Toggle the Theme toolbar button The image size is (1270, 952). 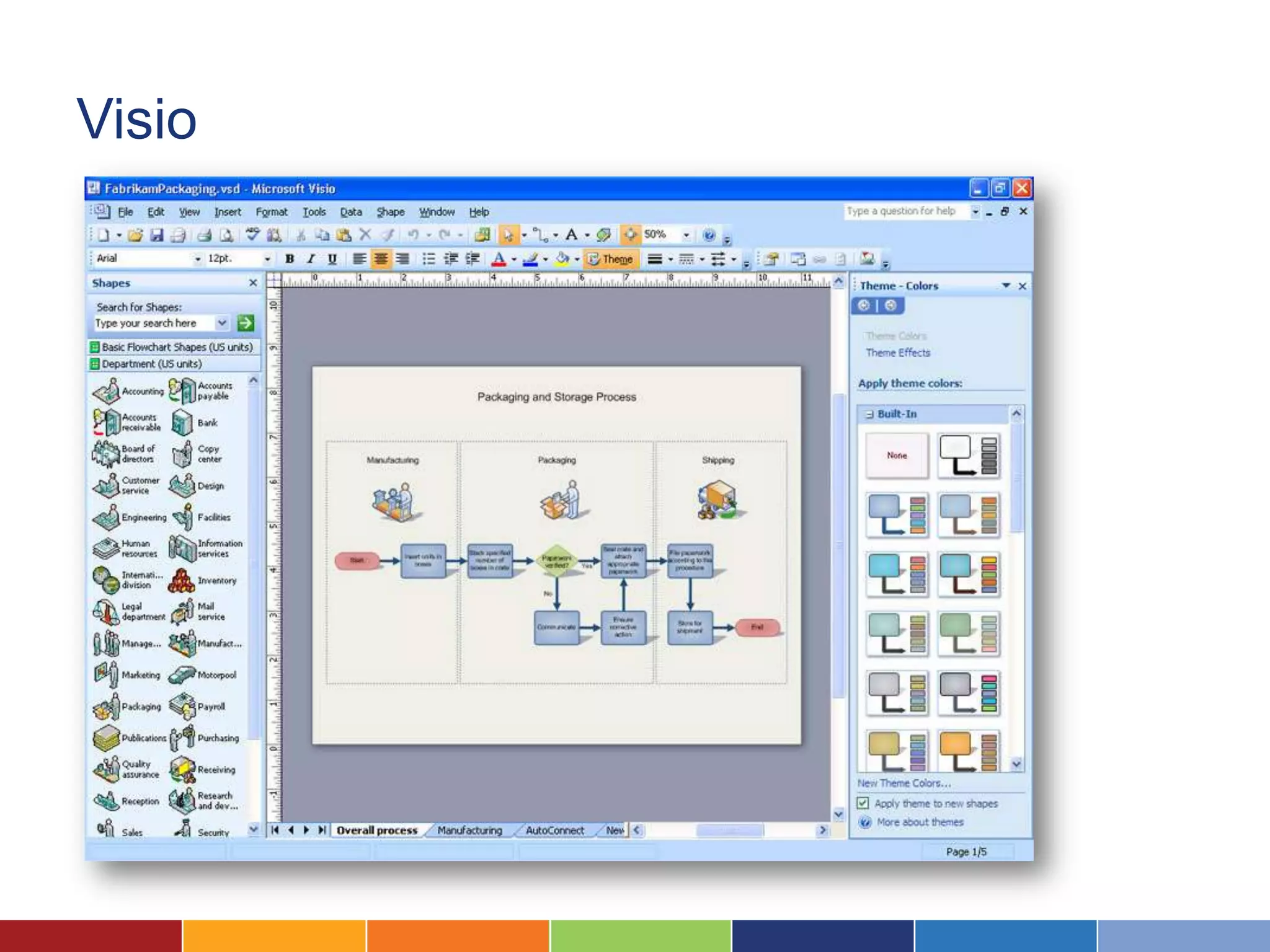click(610, 259)
